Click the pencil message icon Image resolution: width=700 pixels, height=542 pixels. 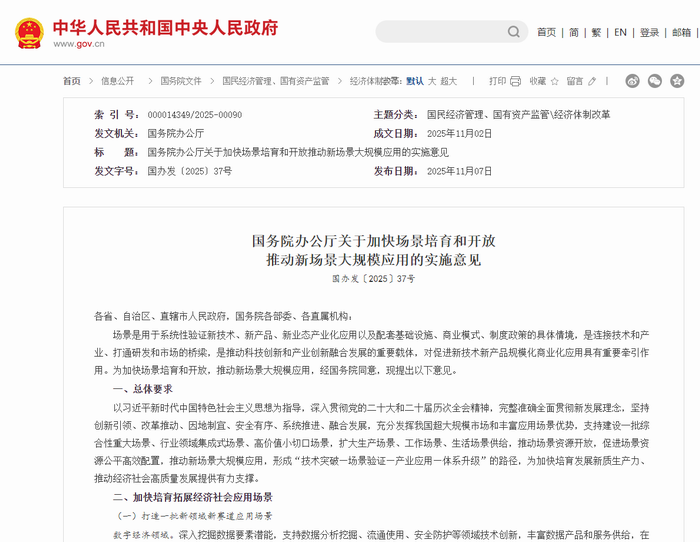coord(592,81)
